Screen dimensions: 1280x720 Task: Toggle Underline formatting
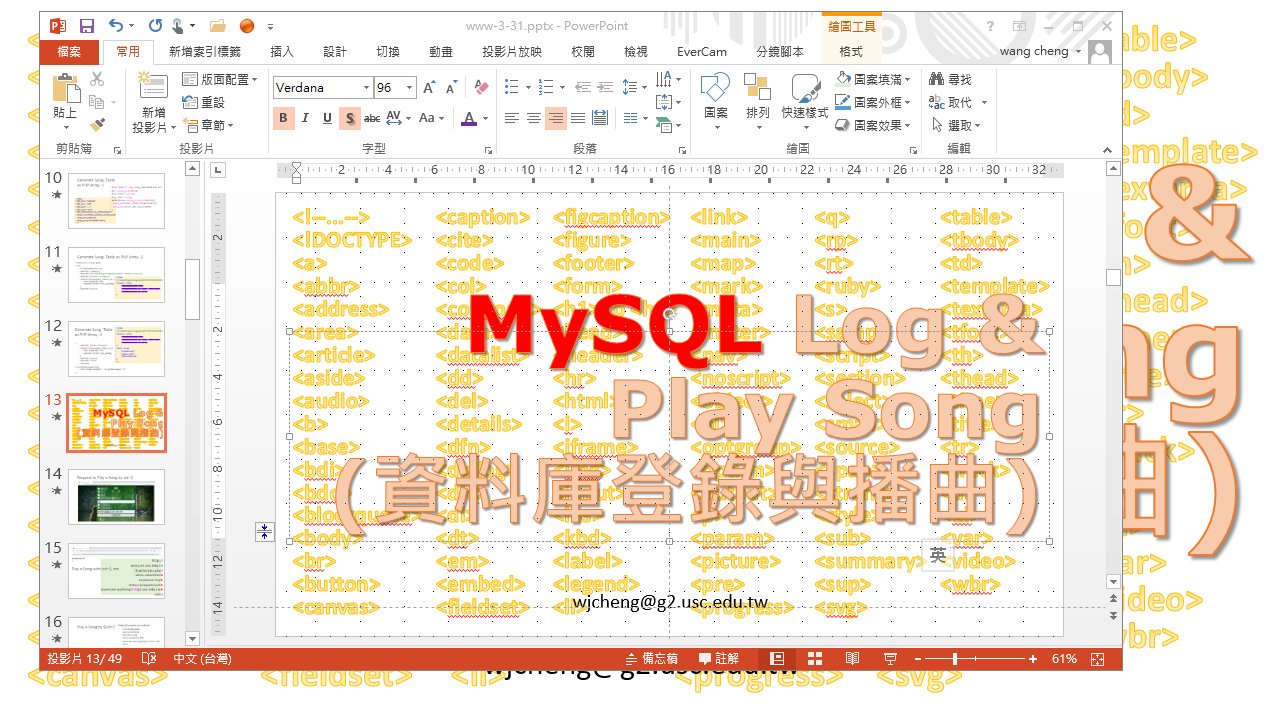[327, 118]
